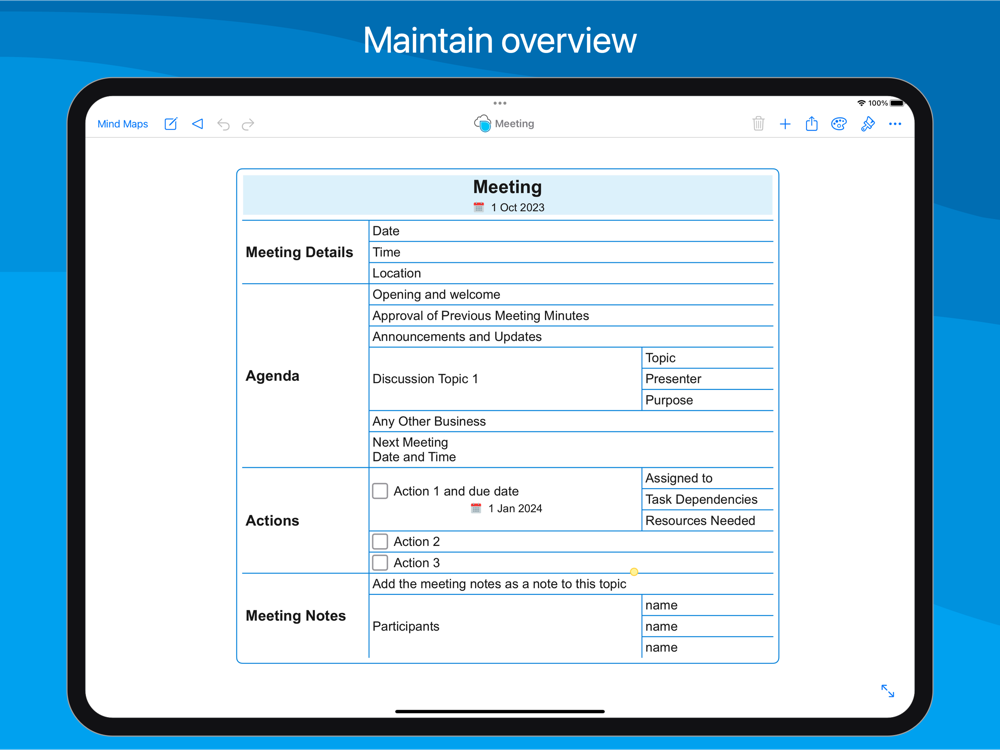Select the Presenter cell
Image resolution: width=1000 pixels, height=750 pixels.
(x=707, y=379)
